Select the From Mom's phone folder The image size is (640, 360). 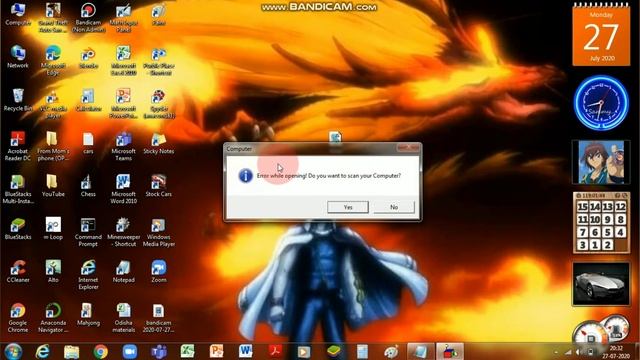pyautogui.click(x=53, y=146)
